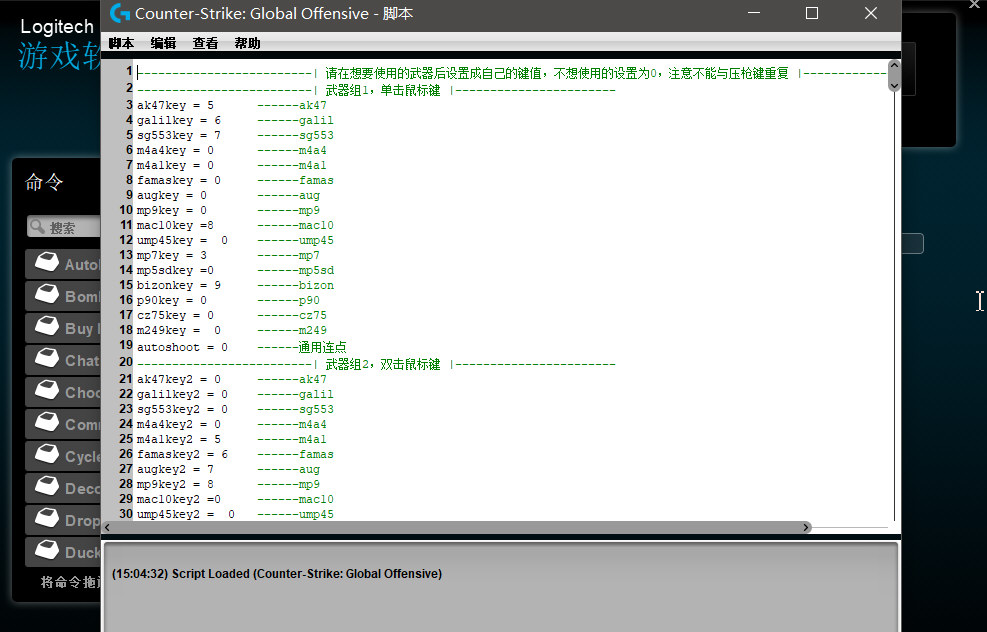Screen dimensions: 987x632
Task: Click the line 'augkey = 0'
Action: (172, 196)
